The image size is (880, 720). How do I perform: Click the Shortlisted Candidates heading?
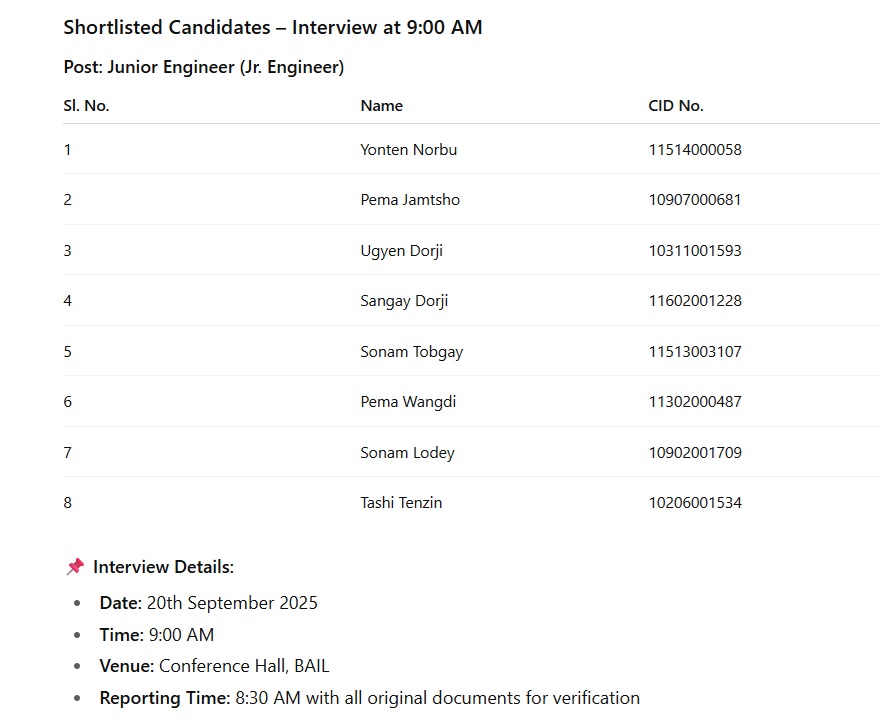(x=273, y=28)
